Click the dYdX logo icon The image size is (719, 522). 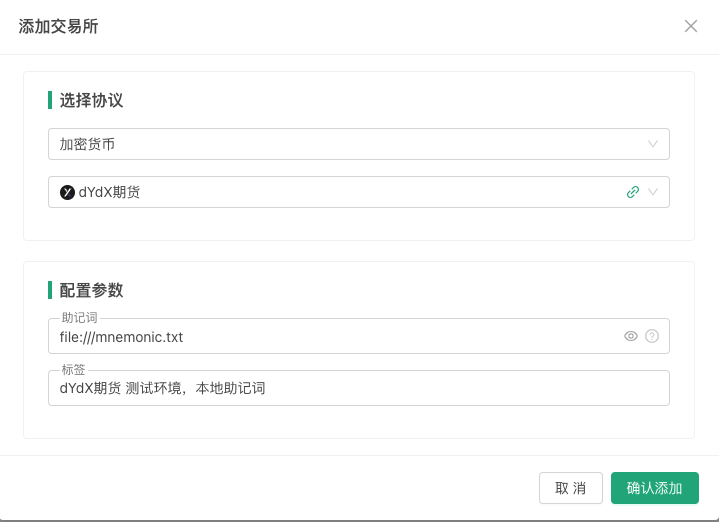pos(67,192)
